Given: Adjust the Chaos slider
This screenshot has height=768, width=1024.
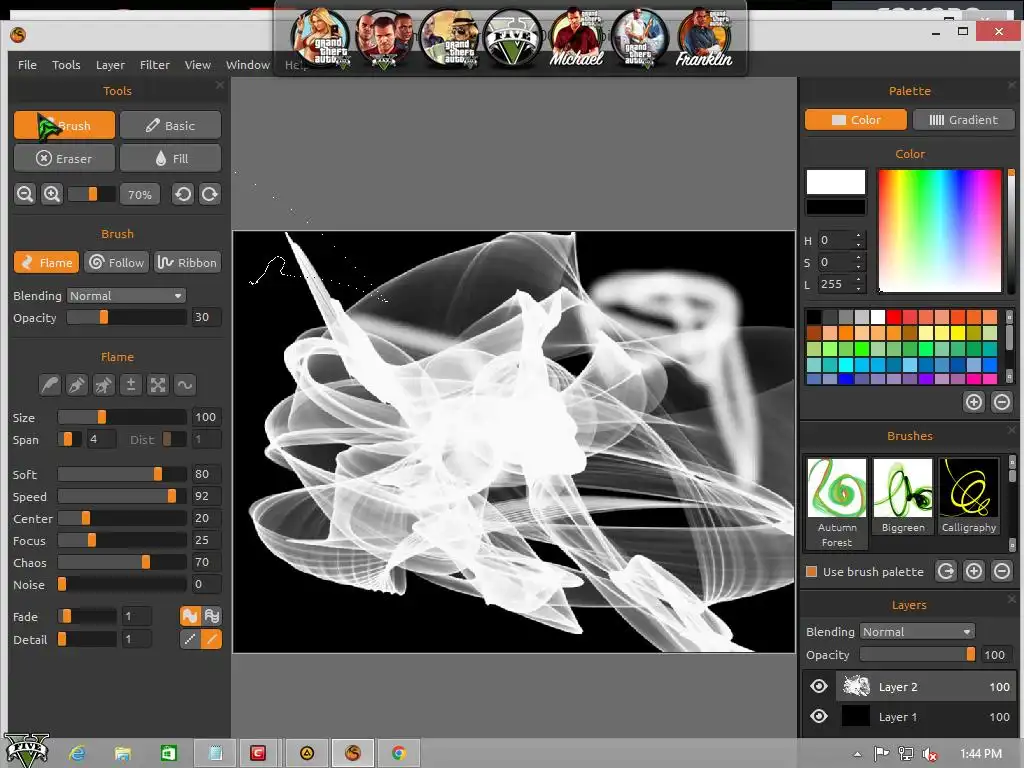Looking at the screenshot, I should [x=122, y=562].
